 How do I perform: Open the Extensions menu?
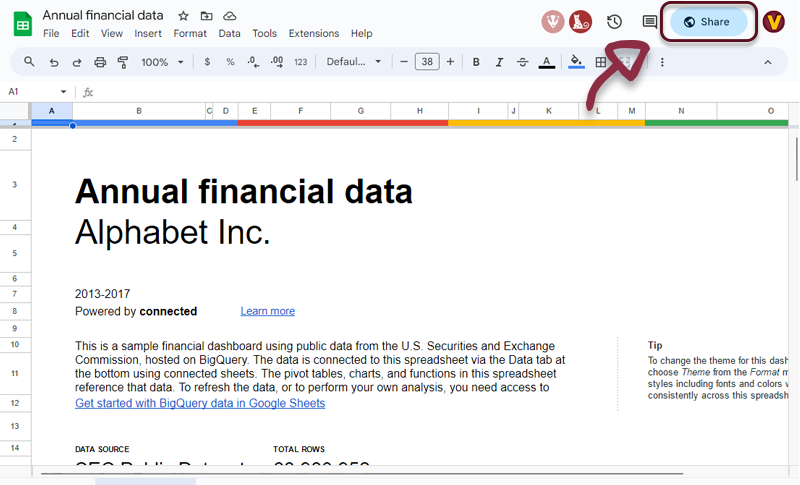[x=313, y=33]
